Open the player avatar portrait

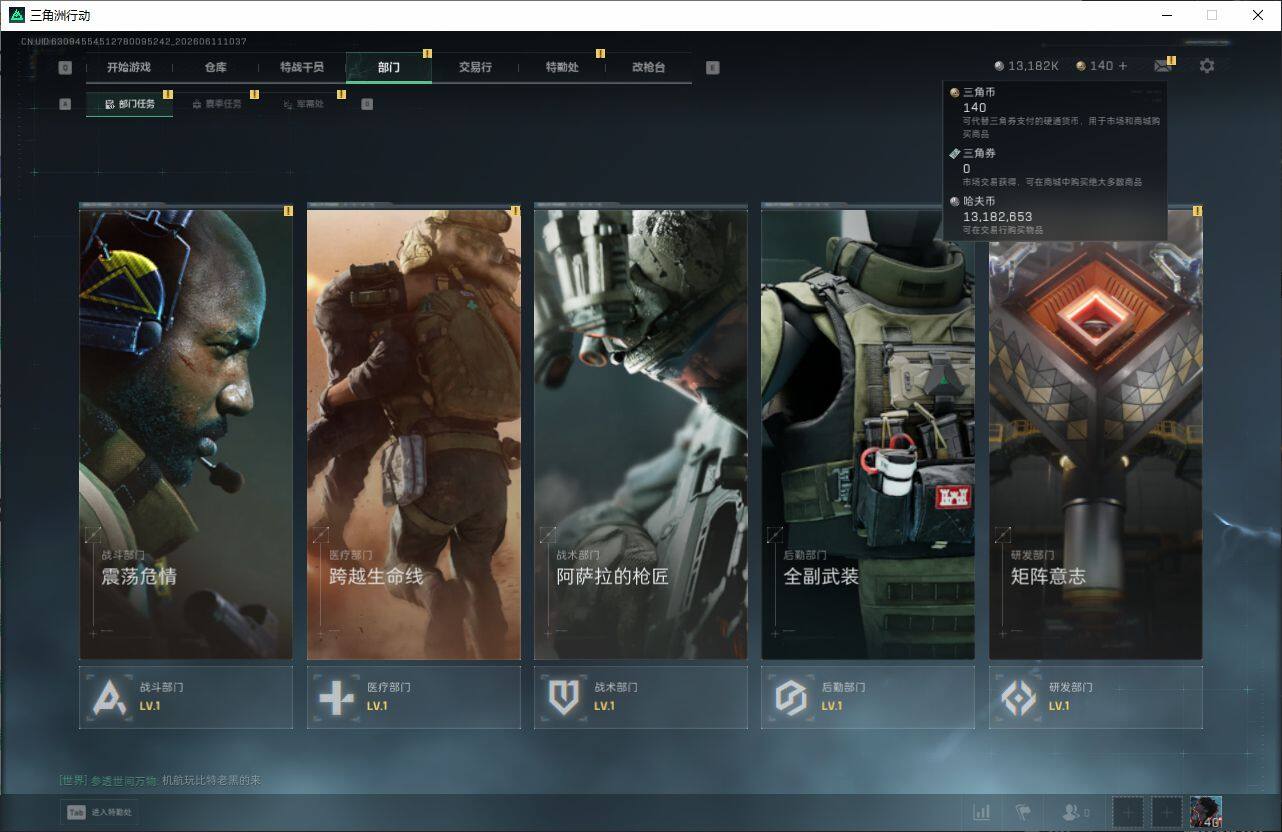(x=1206, y=812)
